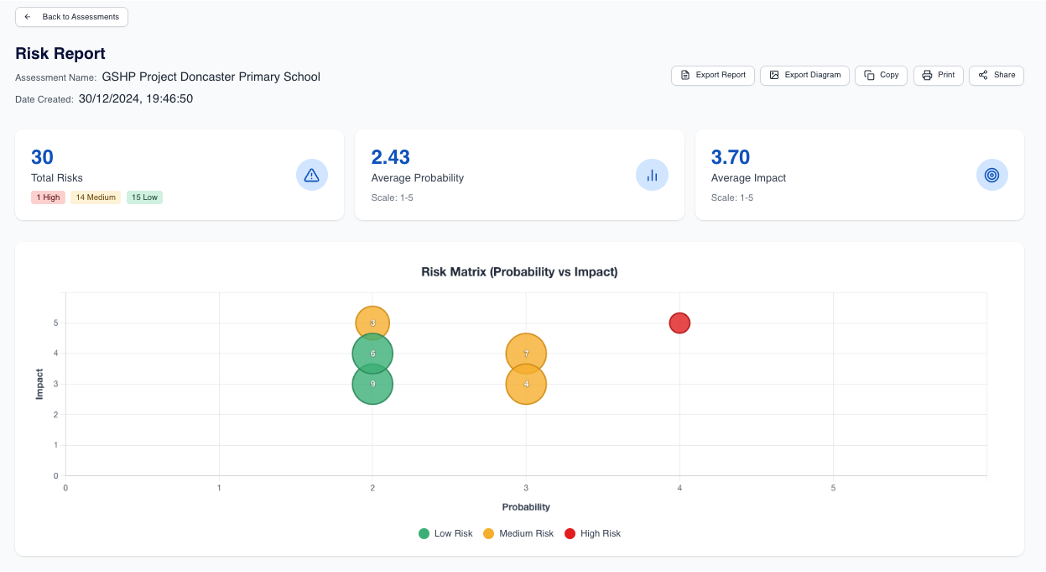Click the Copy icon
The width and height of the screenshot is (1046, 572).
coord(869,75)
